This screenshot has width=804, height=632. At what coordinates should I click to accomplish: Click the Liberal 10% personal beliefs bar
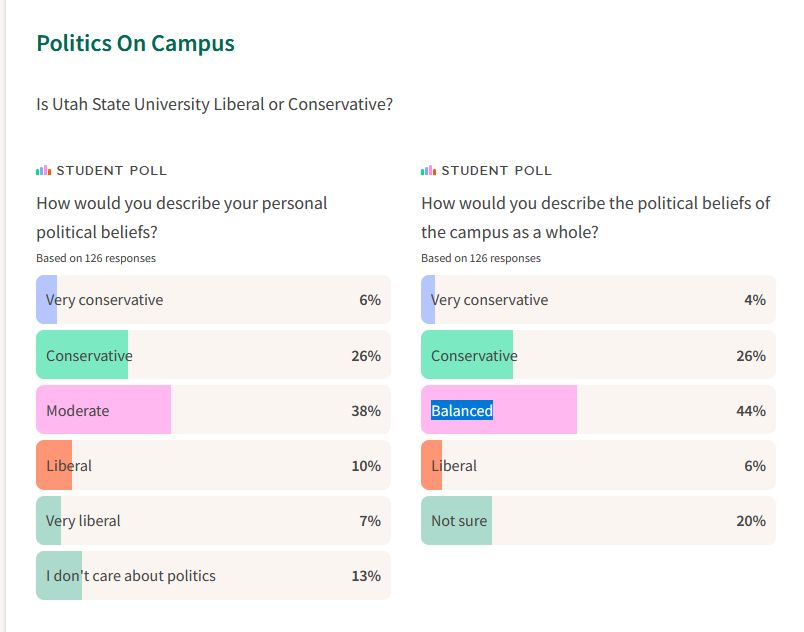click(213, 465)
